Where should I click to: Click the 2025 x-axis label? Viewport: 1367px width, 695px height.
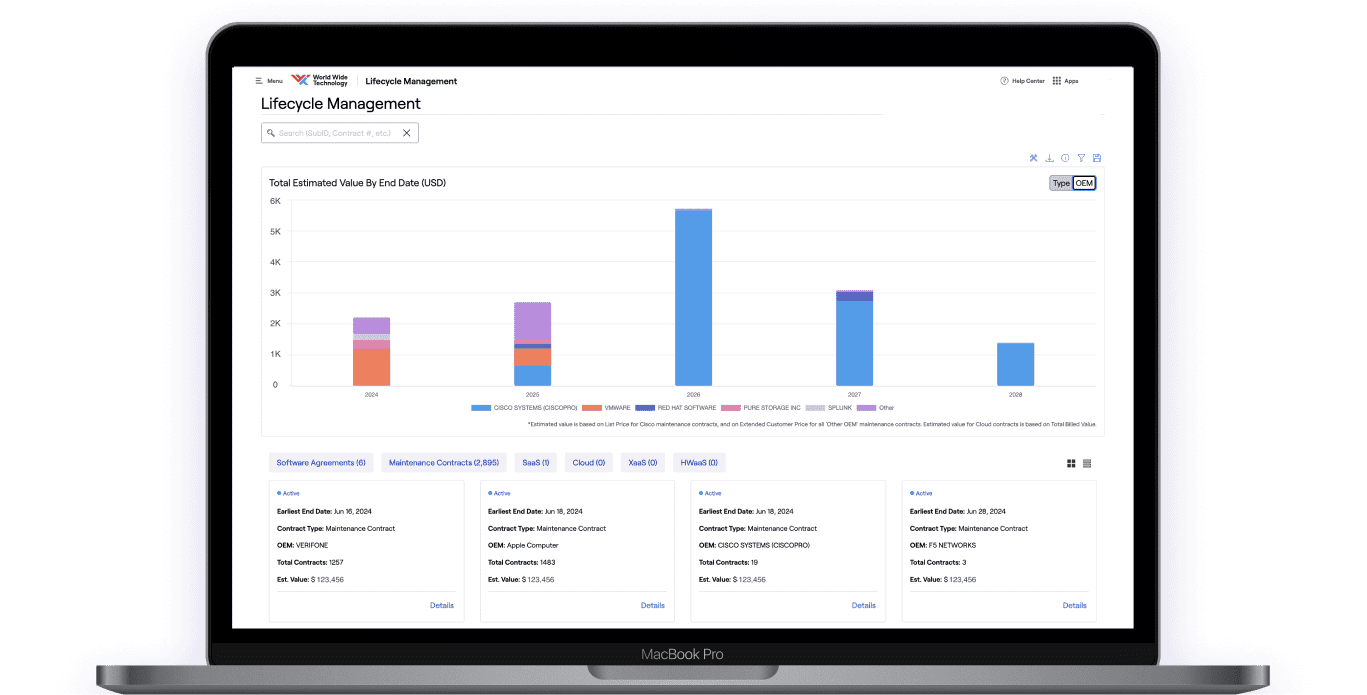[532, 395]
